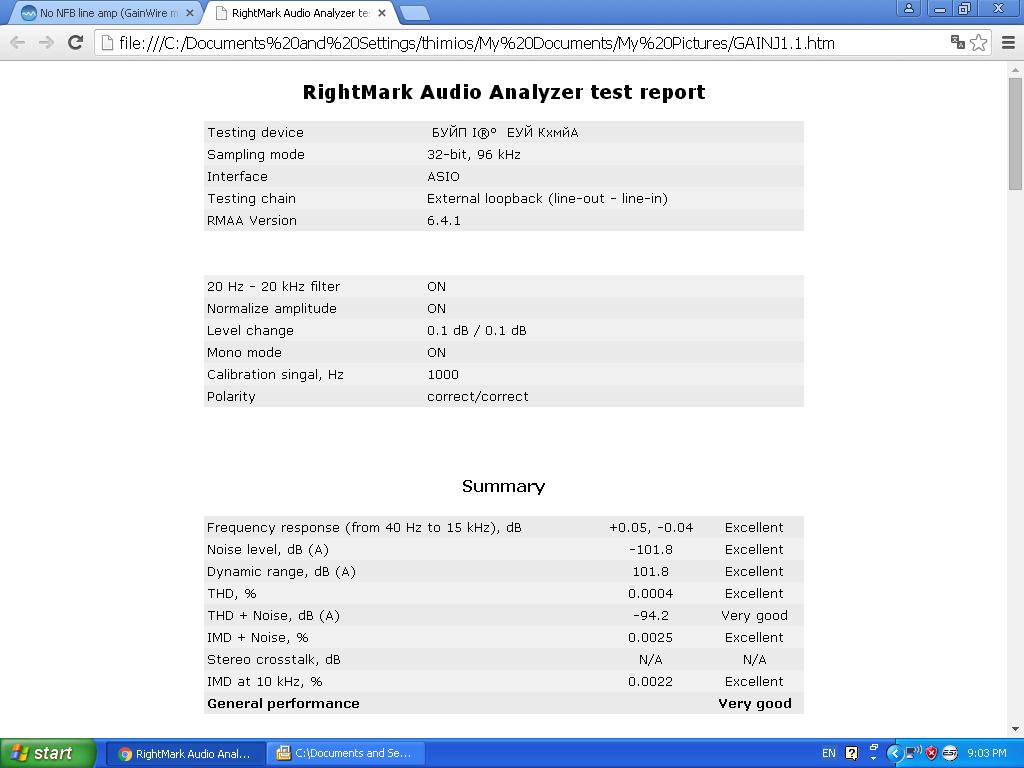The width and height of the screenshot is (1024, 768).
Task: Click the 'ASIO' interface value
Action: tap(443, 177)
